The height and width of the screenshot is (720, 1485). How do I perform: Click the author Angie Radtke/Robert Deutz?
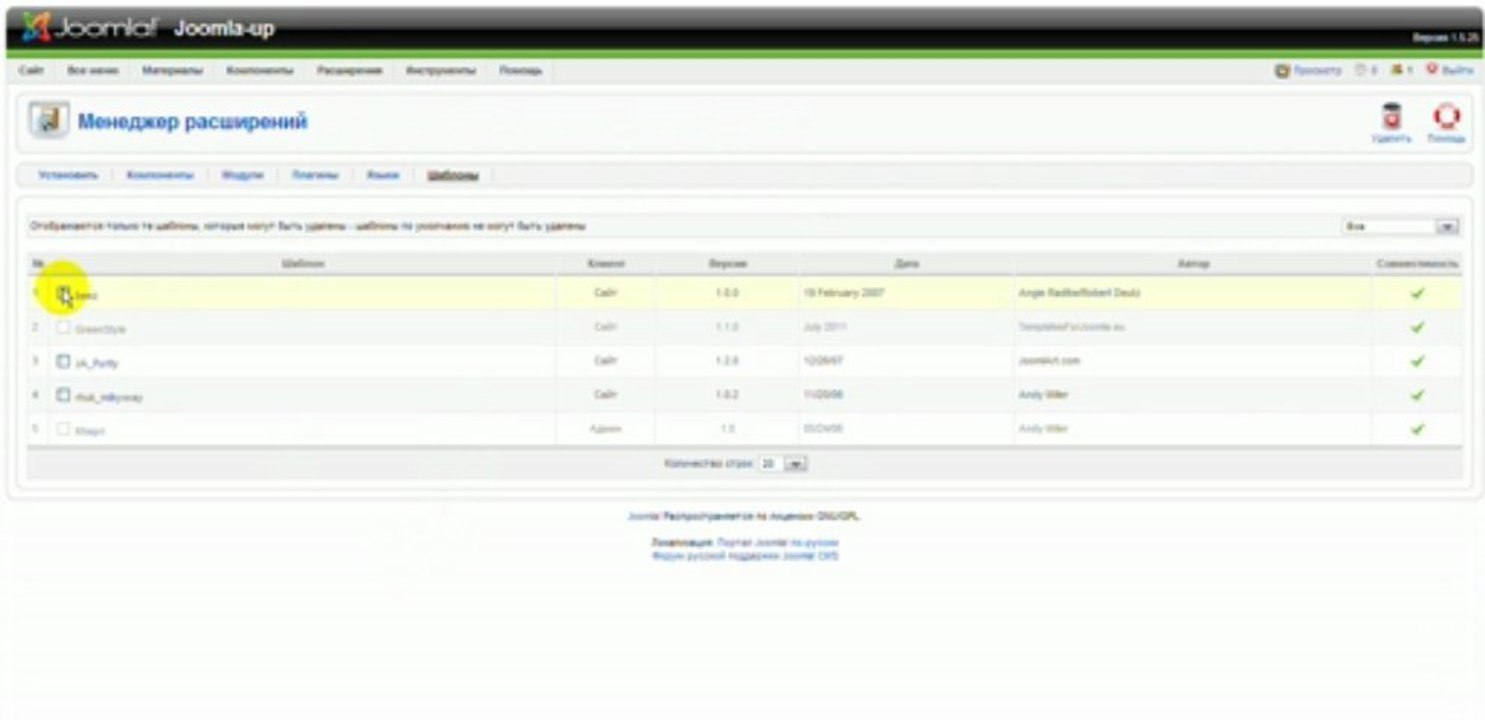(x=1079, y=293)
